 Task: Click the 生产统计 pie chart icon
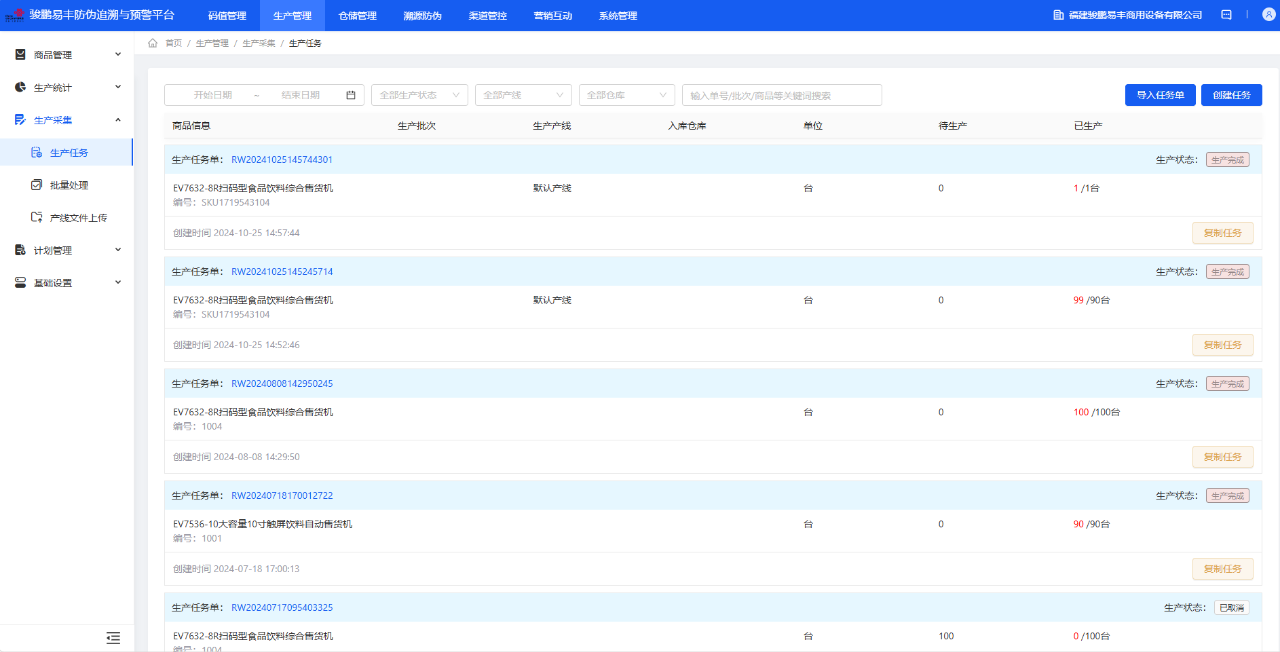tap(20, 87)
